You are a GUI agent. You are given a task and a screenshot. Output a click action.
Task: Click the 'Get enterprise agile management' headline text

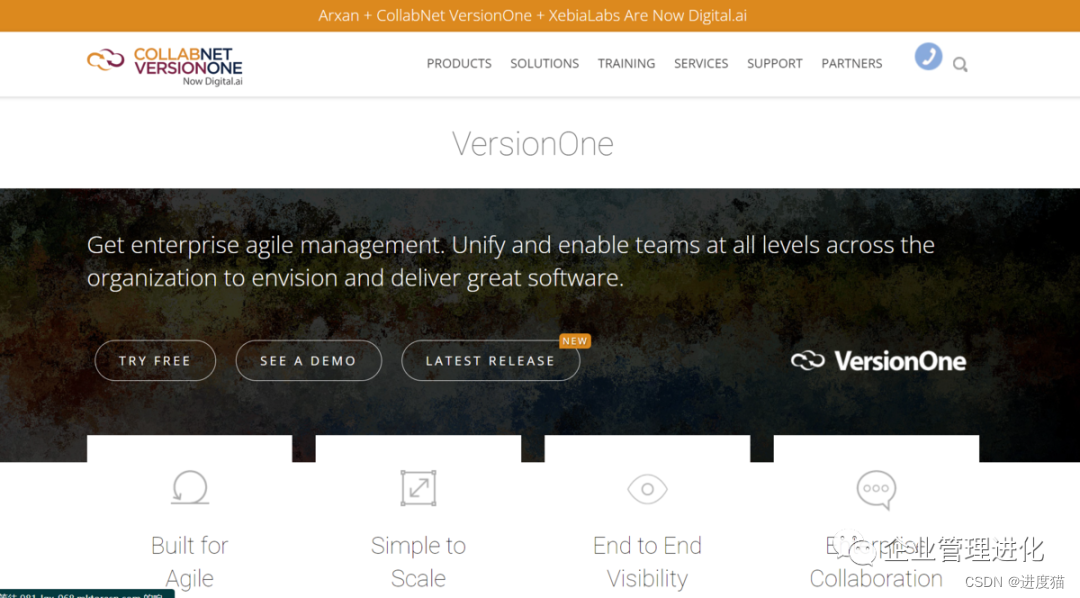510,261
